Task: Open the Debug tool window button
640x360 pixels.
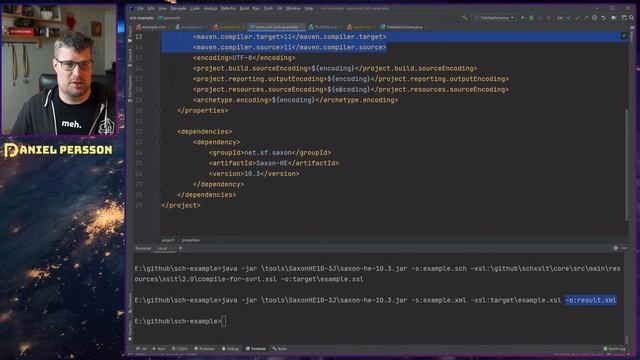Action: [230, 349]
